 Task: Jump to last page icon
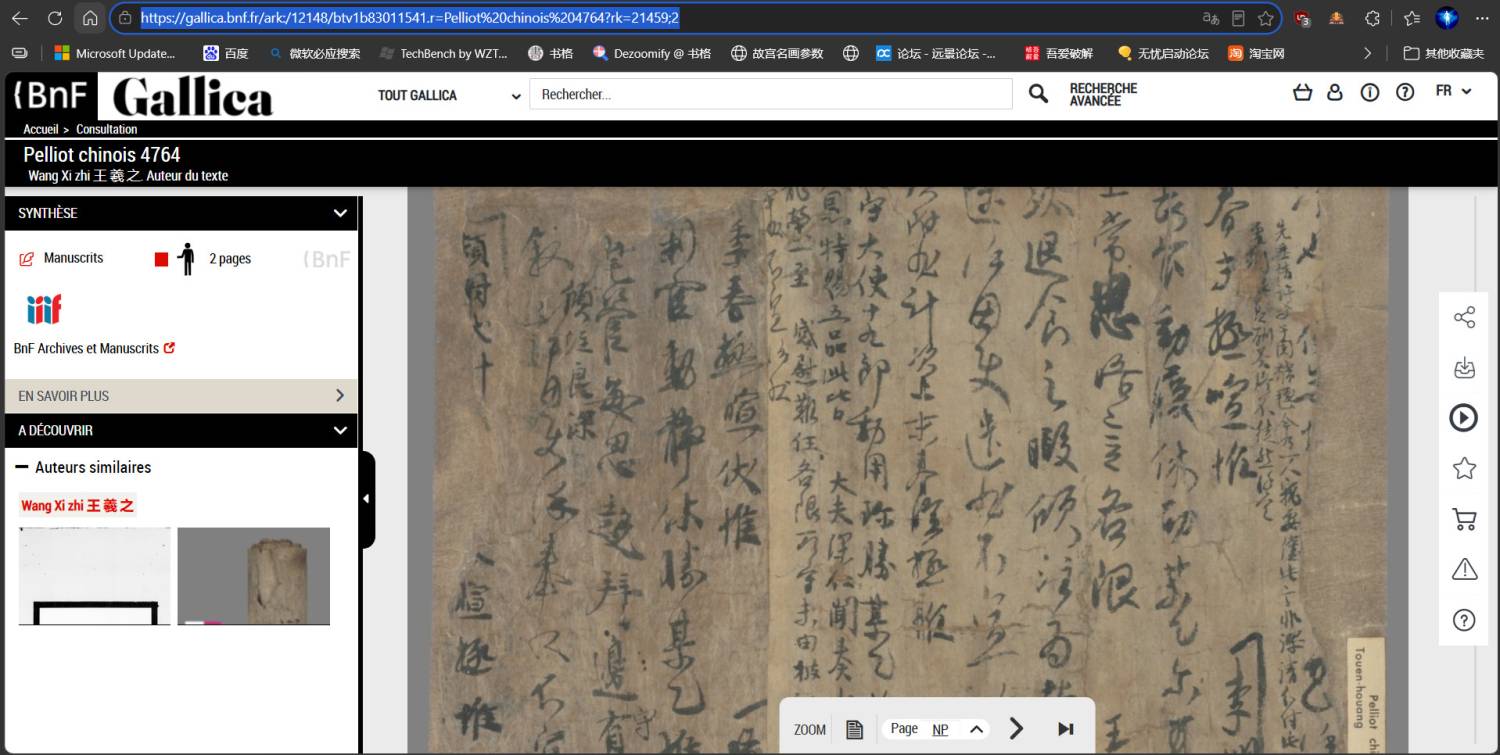pyautogui.click(x=1065, y=729)
